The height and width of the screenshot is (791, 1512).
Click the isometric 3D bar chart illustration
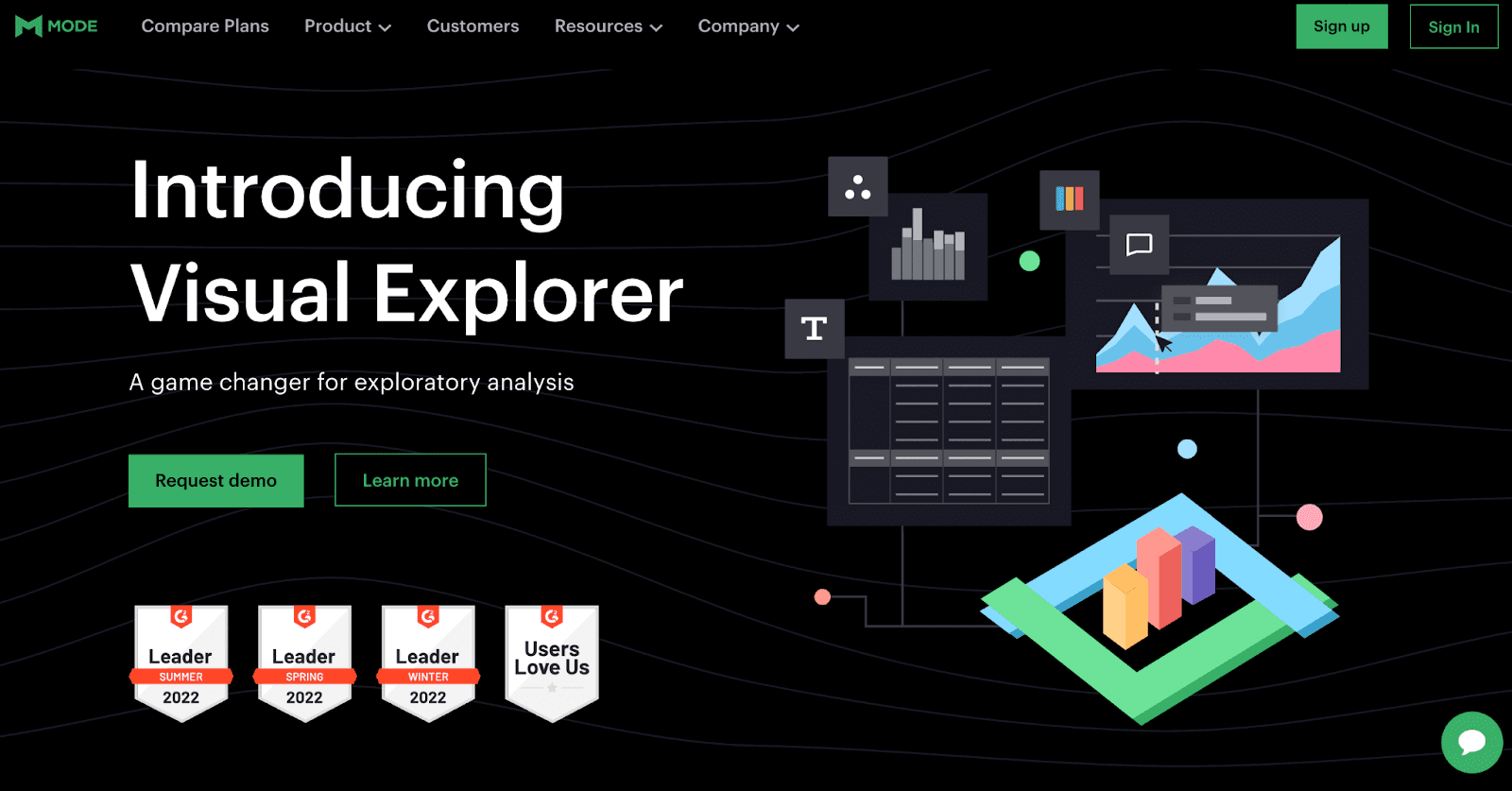click(1160, 610)
